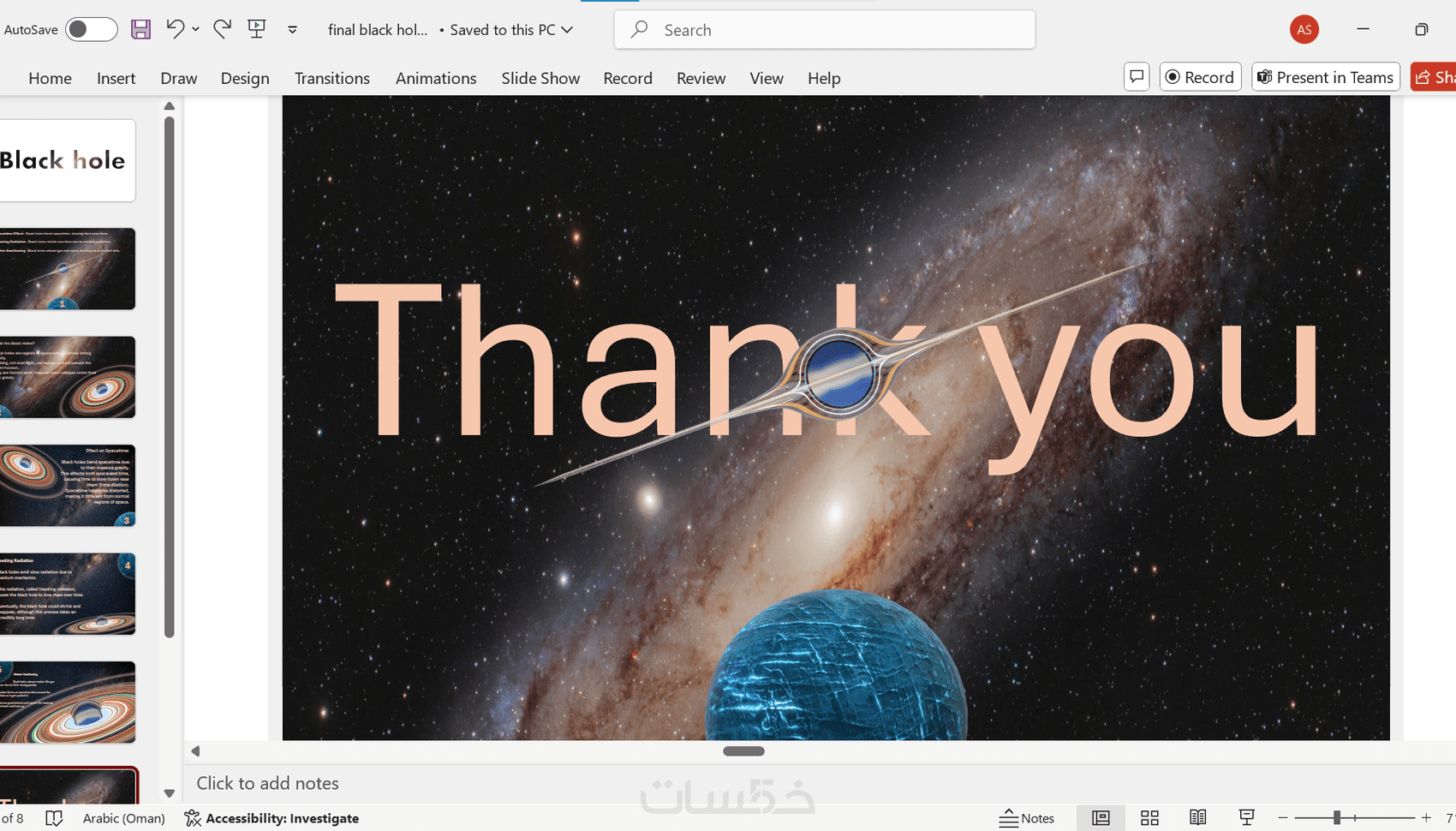Select the Hawking Radiation slide thumbnail
The image size is (1456, 831).
coord(67,594)
